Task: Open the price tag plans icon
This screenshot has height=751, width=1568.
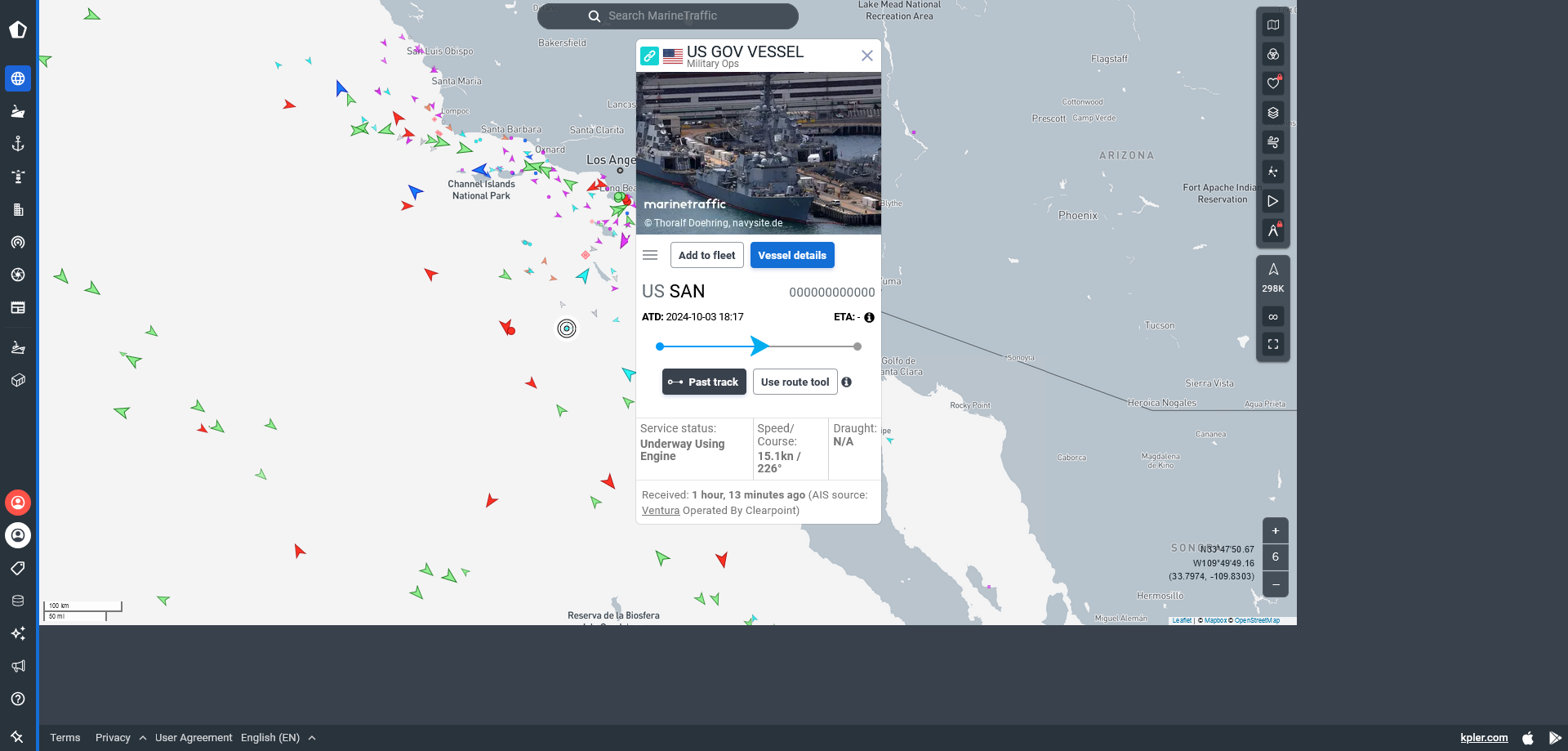Action: (18, 568)
